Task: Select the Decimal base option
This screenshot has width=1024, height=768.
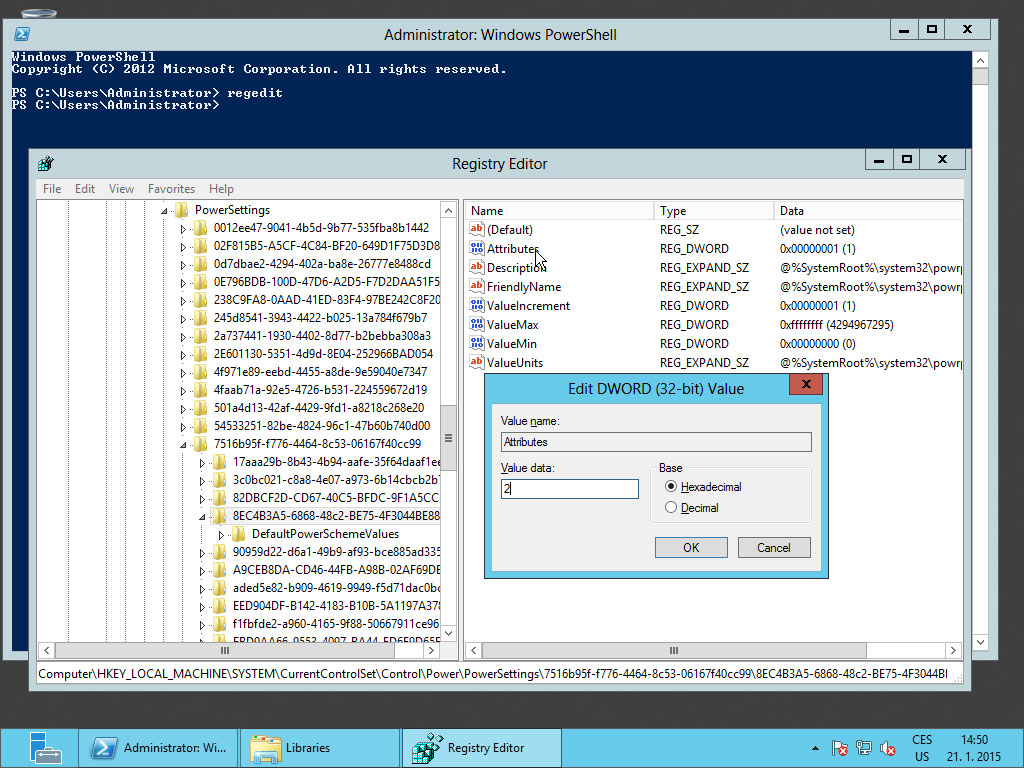Action: click(x=671, y=508)
